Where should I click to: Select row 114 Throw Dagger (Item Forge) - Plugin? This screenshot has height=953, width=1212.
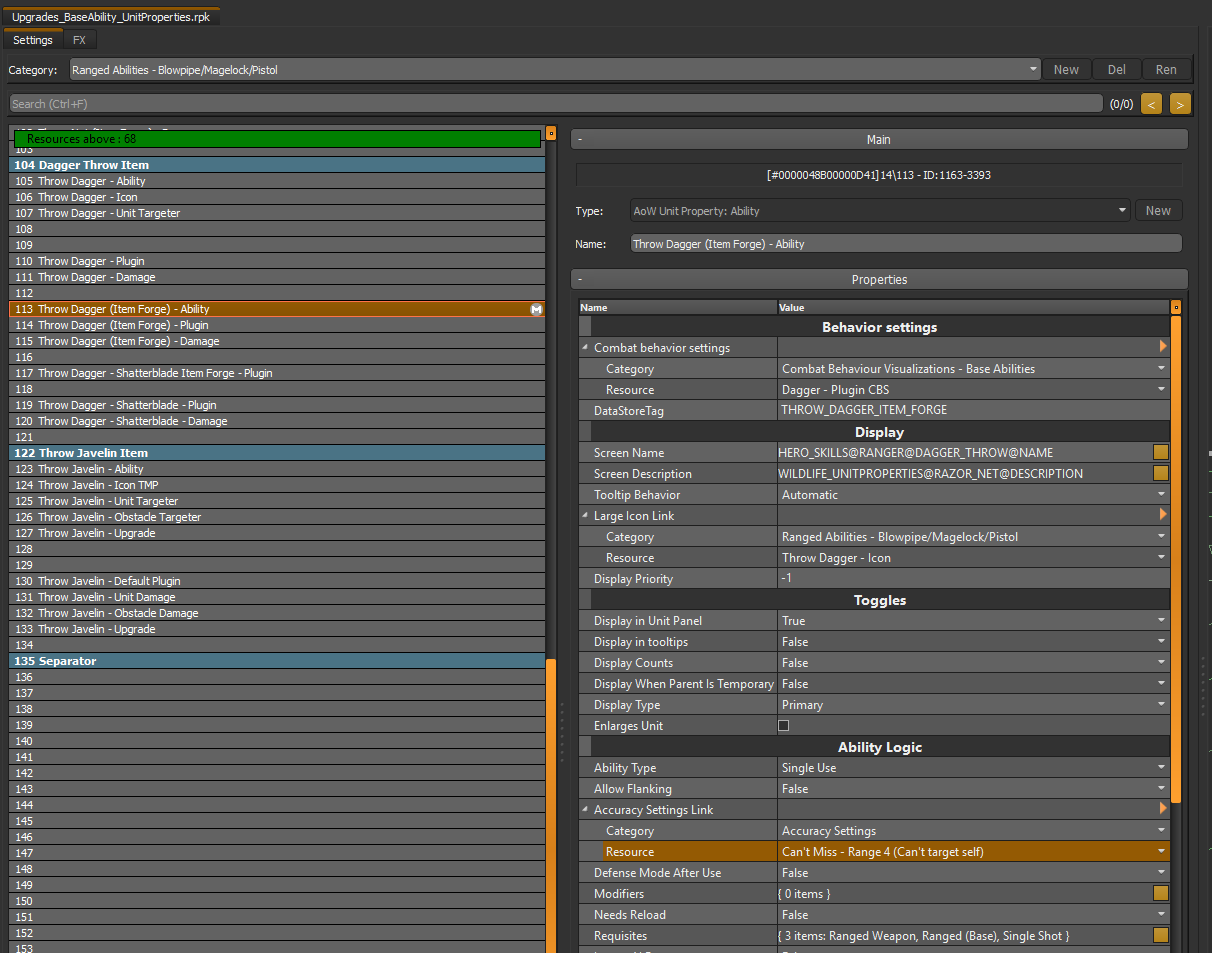[x=277, y=325]
